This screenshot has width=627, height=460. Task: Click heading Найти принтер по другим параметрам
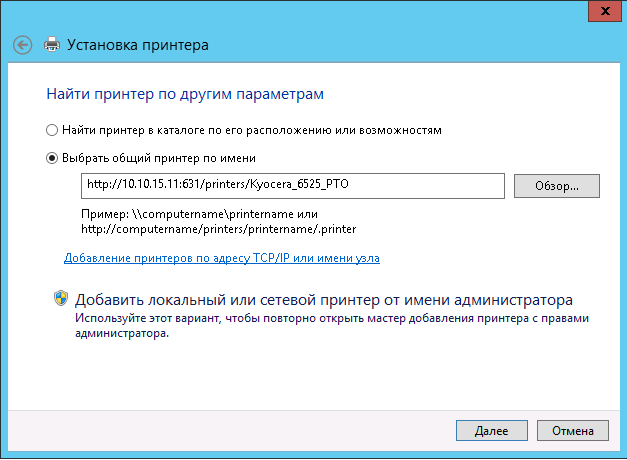(x=185, y=94)
